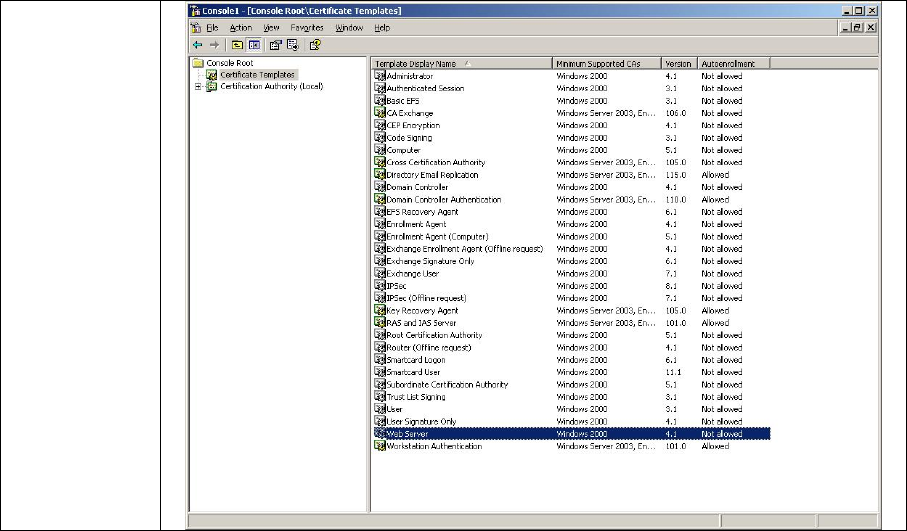Select the Administrator template icon
Image resolution: width=907 pixels, height=531 pixels.
pyautogui.click(x=379, y=76)
